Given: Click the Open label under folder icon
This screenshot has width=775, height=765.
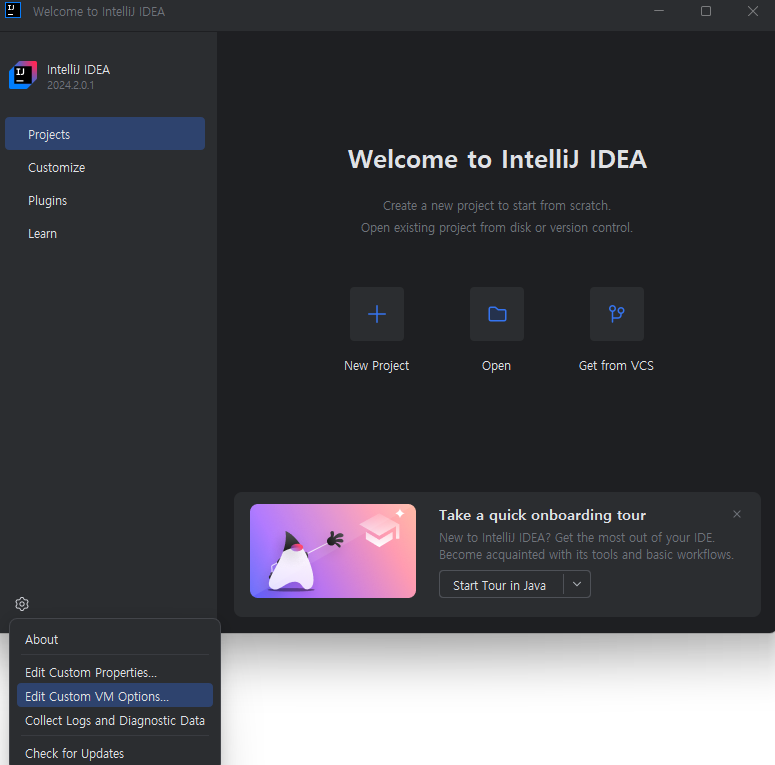Looking at the screenshot, I should pos(496,366).
